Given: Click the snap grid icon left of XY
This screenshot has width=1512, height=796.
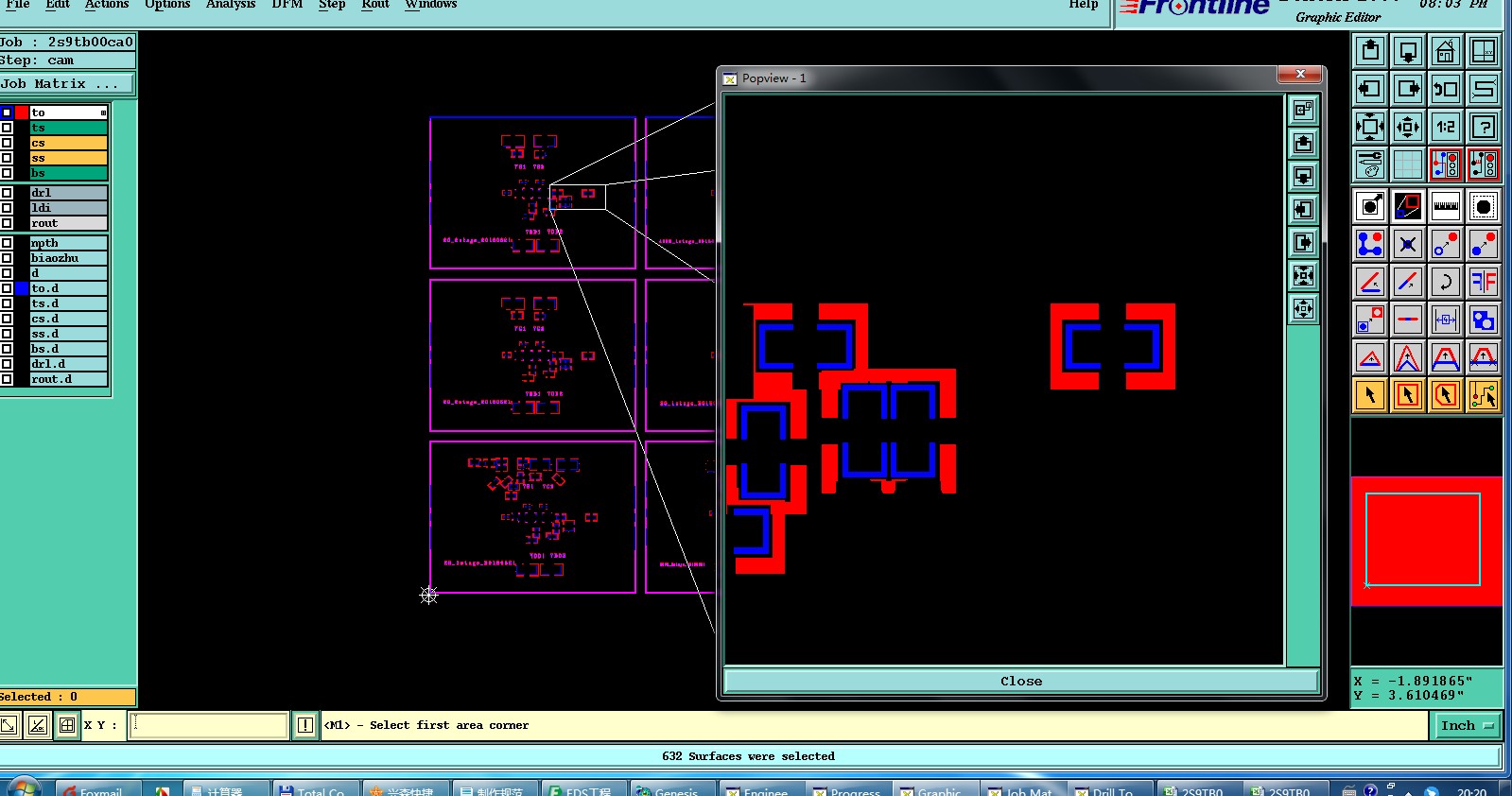Looking at the screenshot, I should tap(67, 725).
